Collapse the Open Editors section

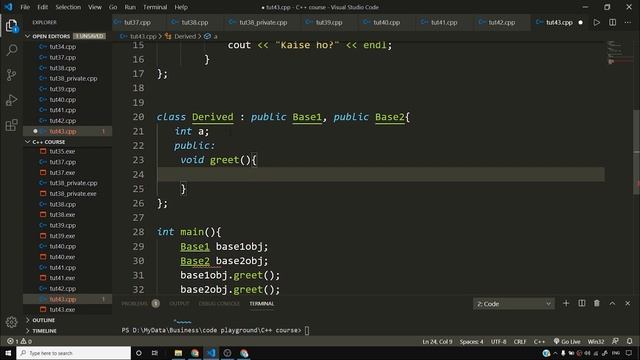(x=67, y=36)
